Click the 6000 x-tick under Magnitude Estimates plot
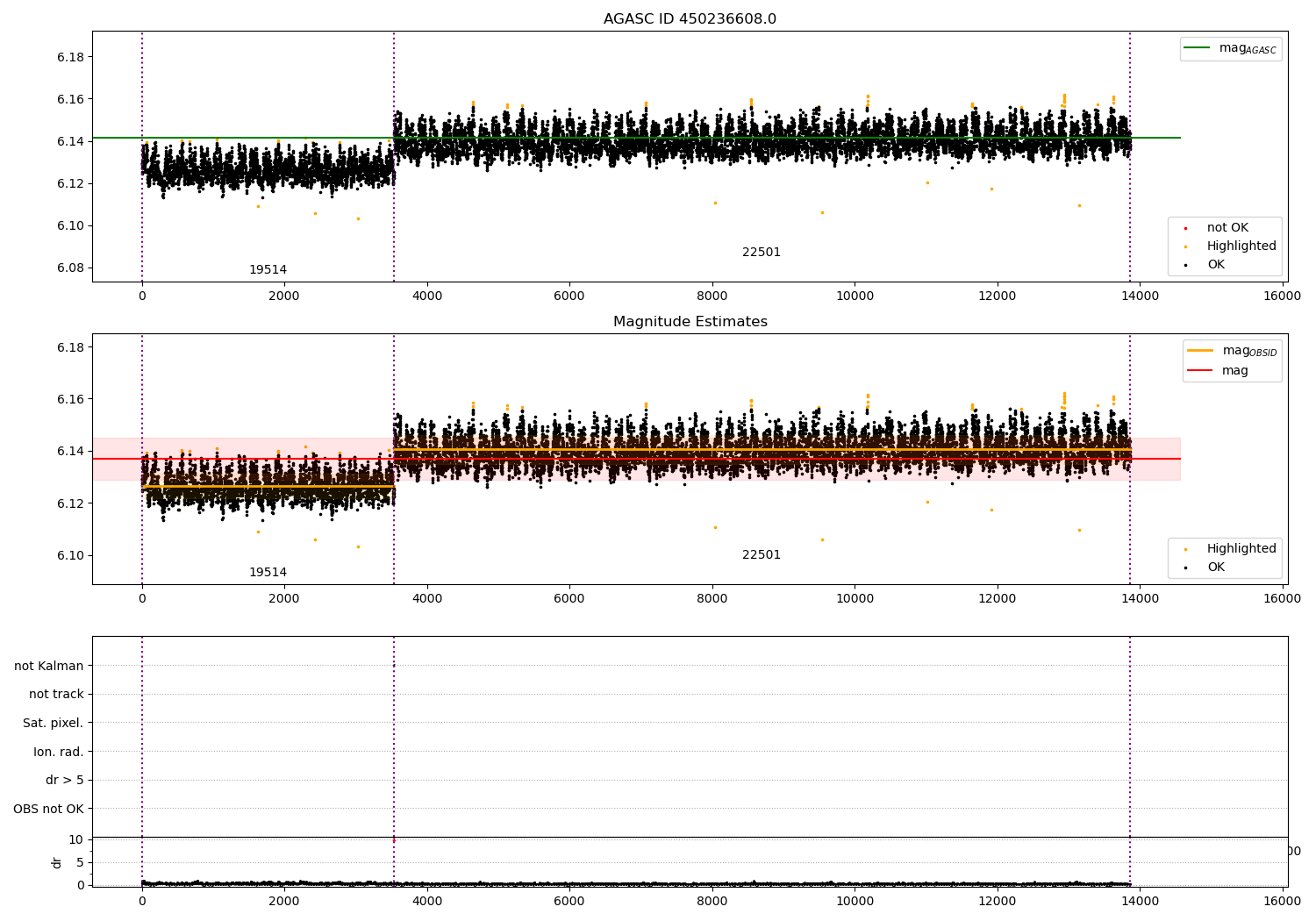Screen dimensions: 1316x921 click(x=569, y=599)
